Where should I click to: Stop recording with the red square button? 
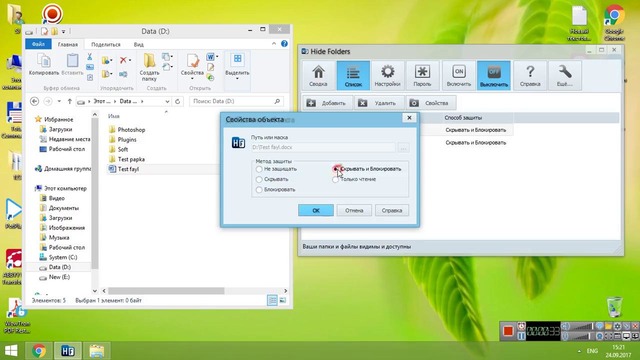pos(508,331)
